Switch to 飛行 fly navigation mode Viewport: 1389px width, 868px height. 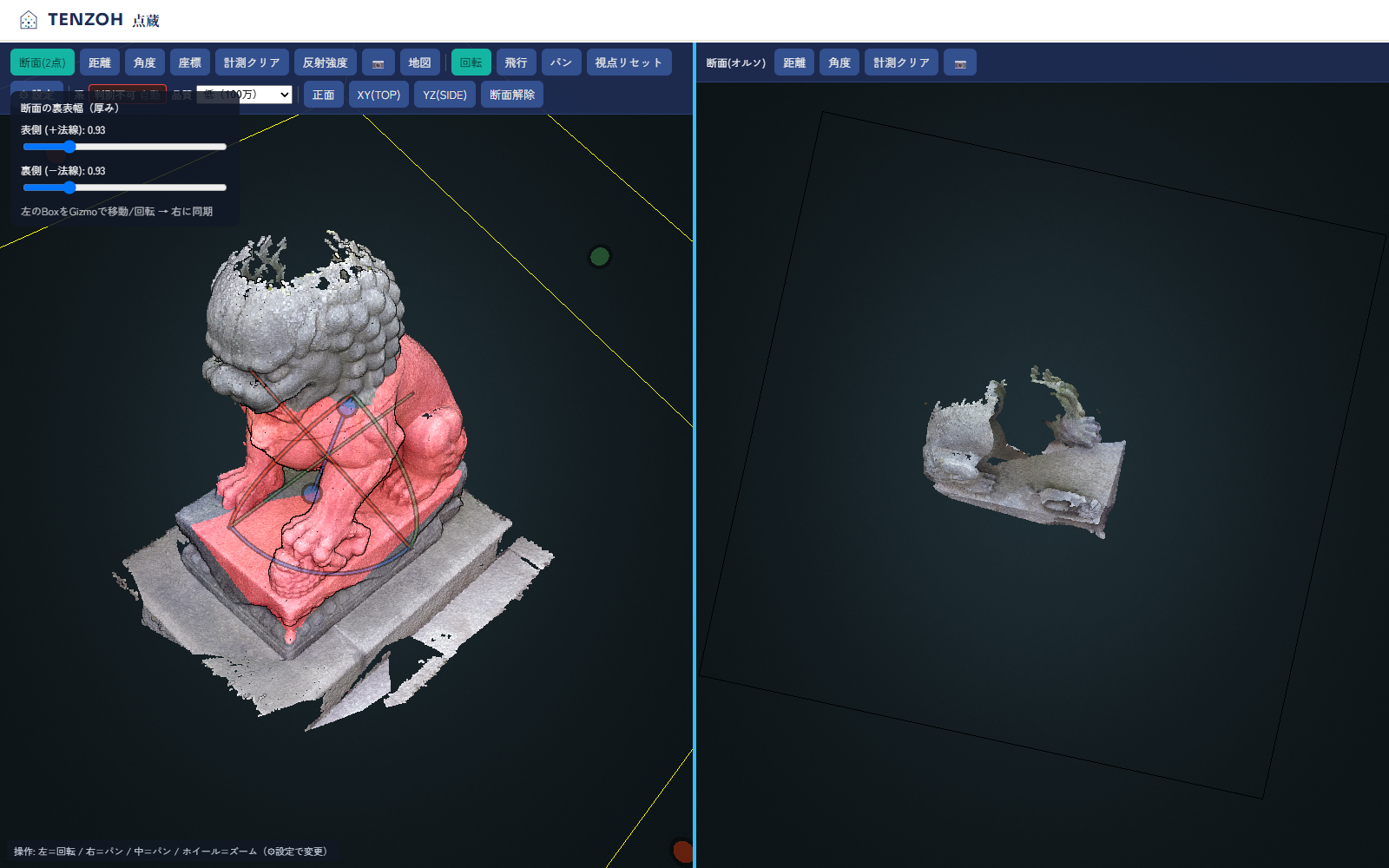coord(517,62)
